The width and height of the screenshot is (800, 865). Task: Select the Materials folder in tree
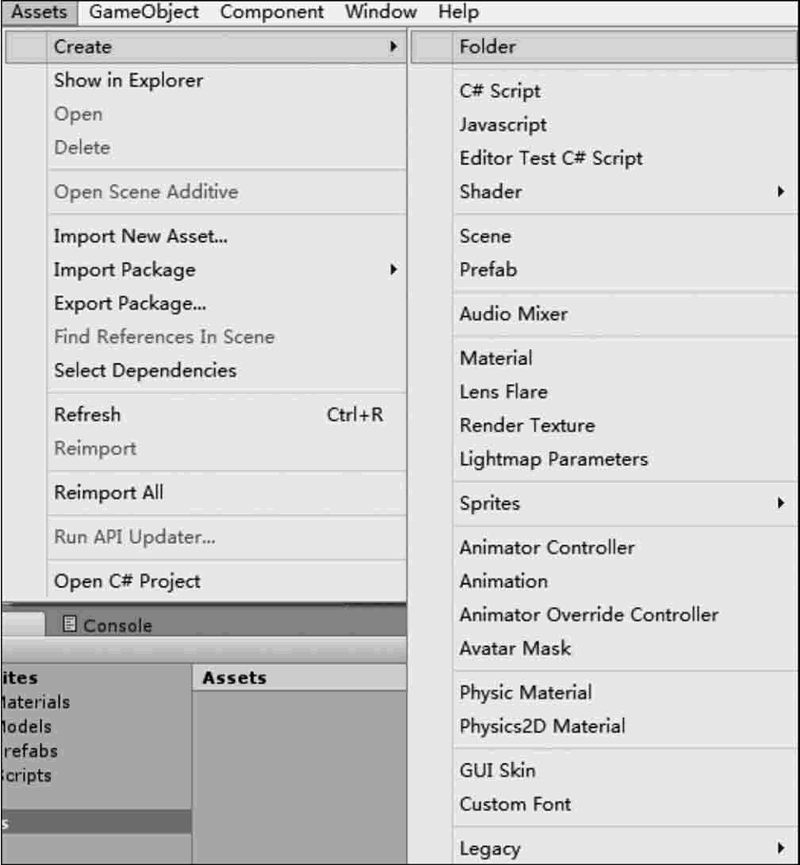(x=36, y=702)
